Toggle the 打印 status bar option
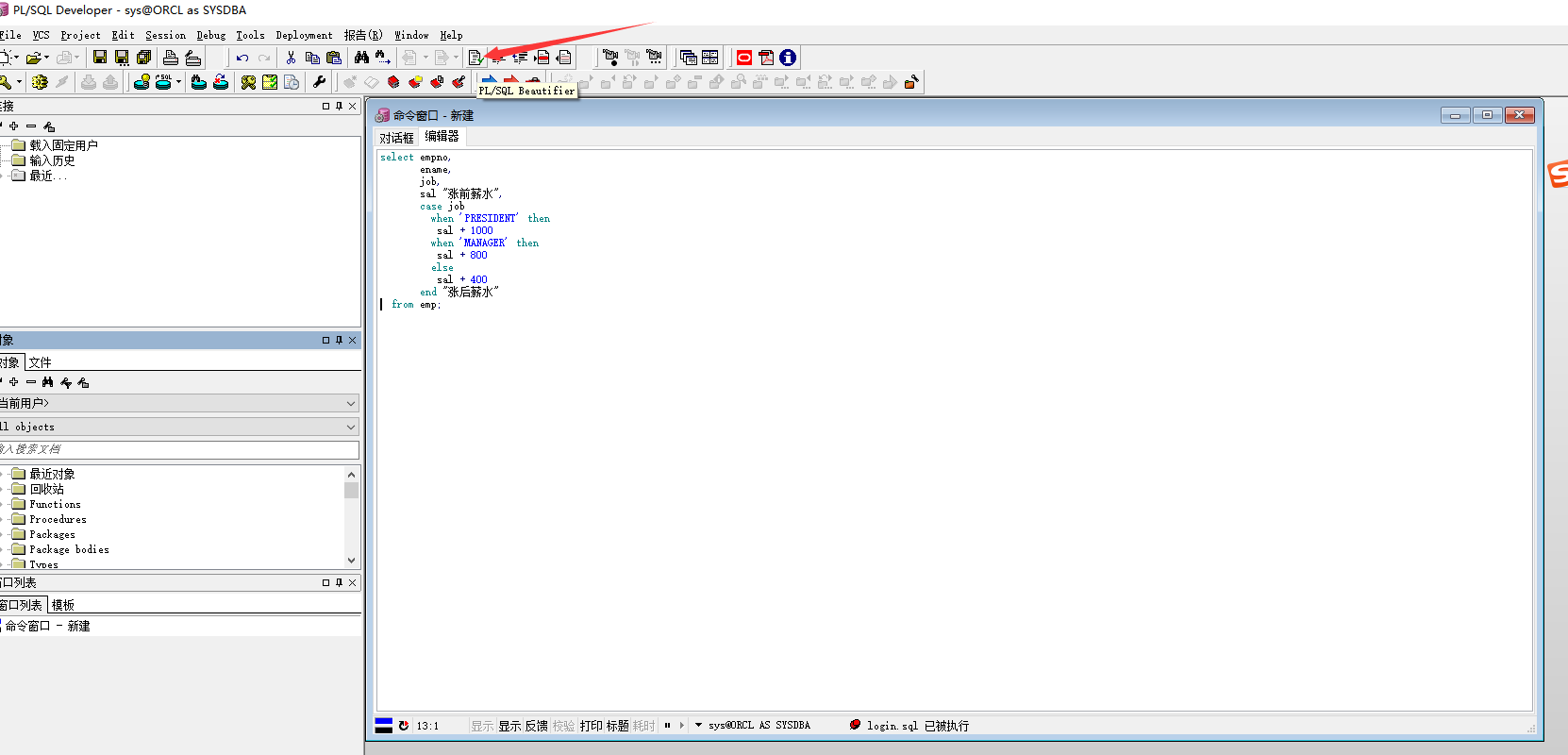The width and height of the screenshot is (1568, 755). pos(591,726)
